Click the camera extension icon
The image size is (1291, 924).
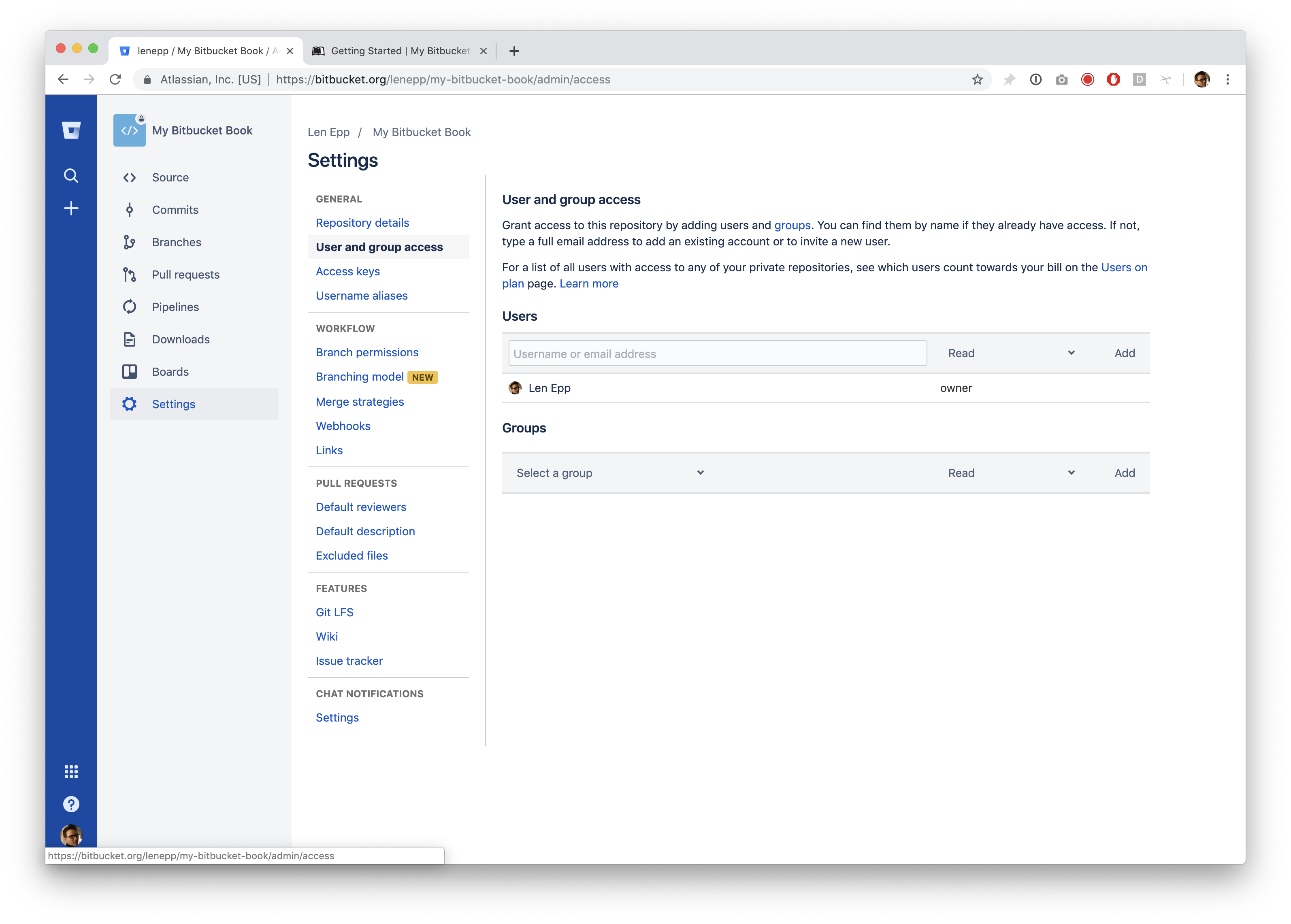tap(1061, 80)
